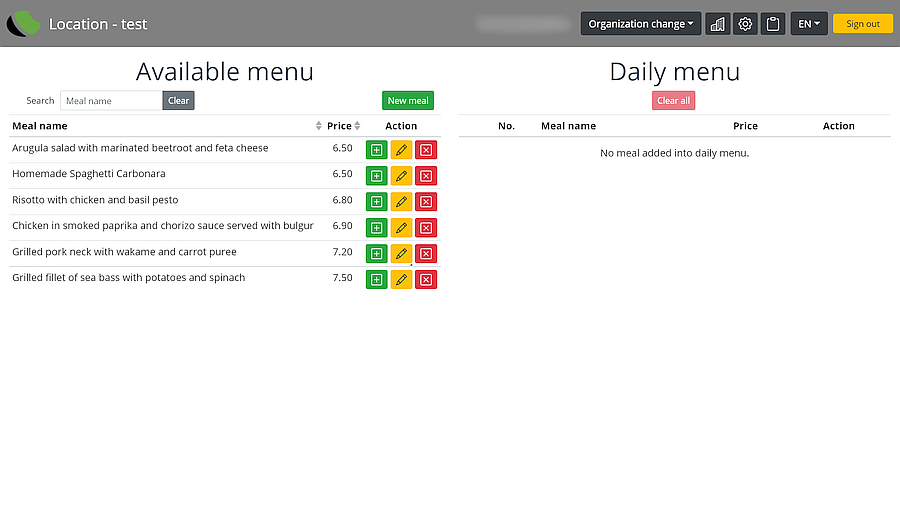Viewport: 900px width, 506px height.
Task: Clear the meal search field
Action: click(179, 100)
